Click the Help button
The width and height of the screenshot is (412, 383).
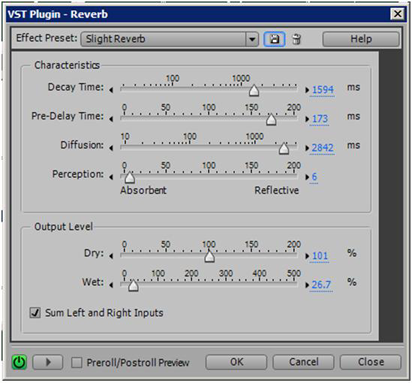361,39
